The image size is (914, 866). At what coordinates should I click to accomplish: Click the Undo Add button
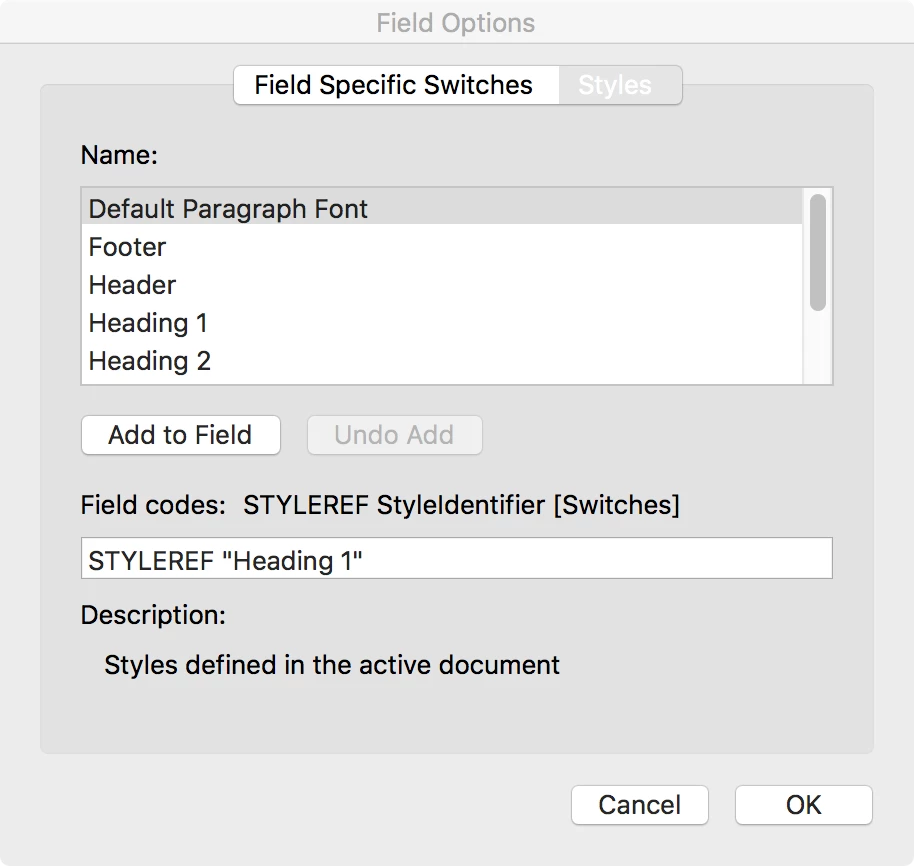click(394, 435)
